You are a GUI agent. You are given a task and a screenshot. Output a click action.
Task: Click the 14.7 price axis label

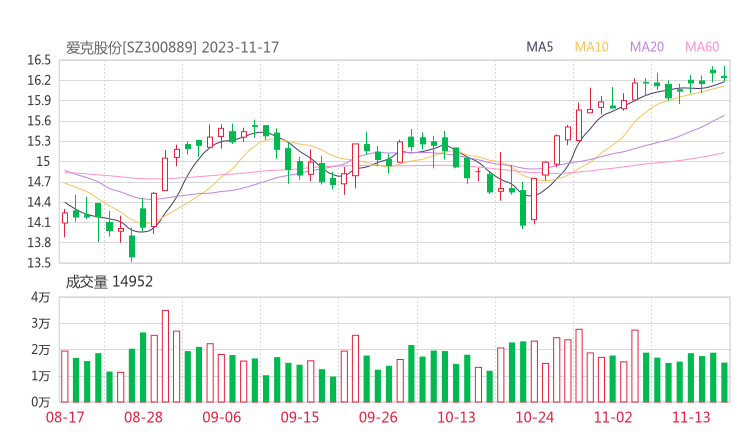coord(39,182)
